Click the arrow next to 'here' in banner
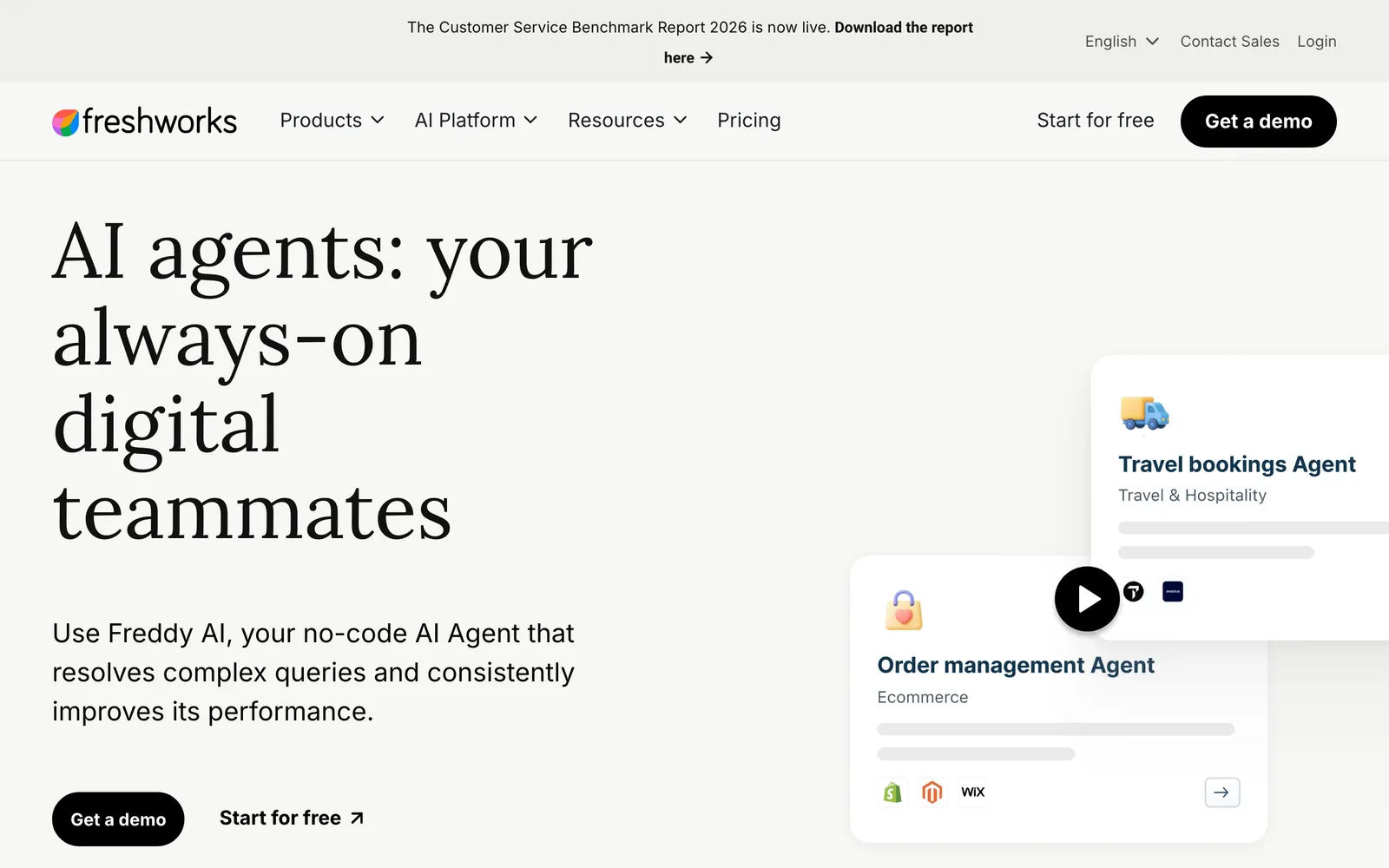This screenshot has width=1389, height=868. click(707, 58)
